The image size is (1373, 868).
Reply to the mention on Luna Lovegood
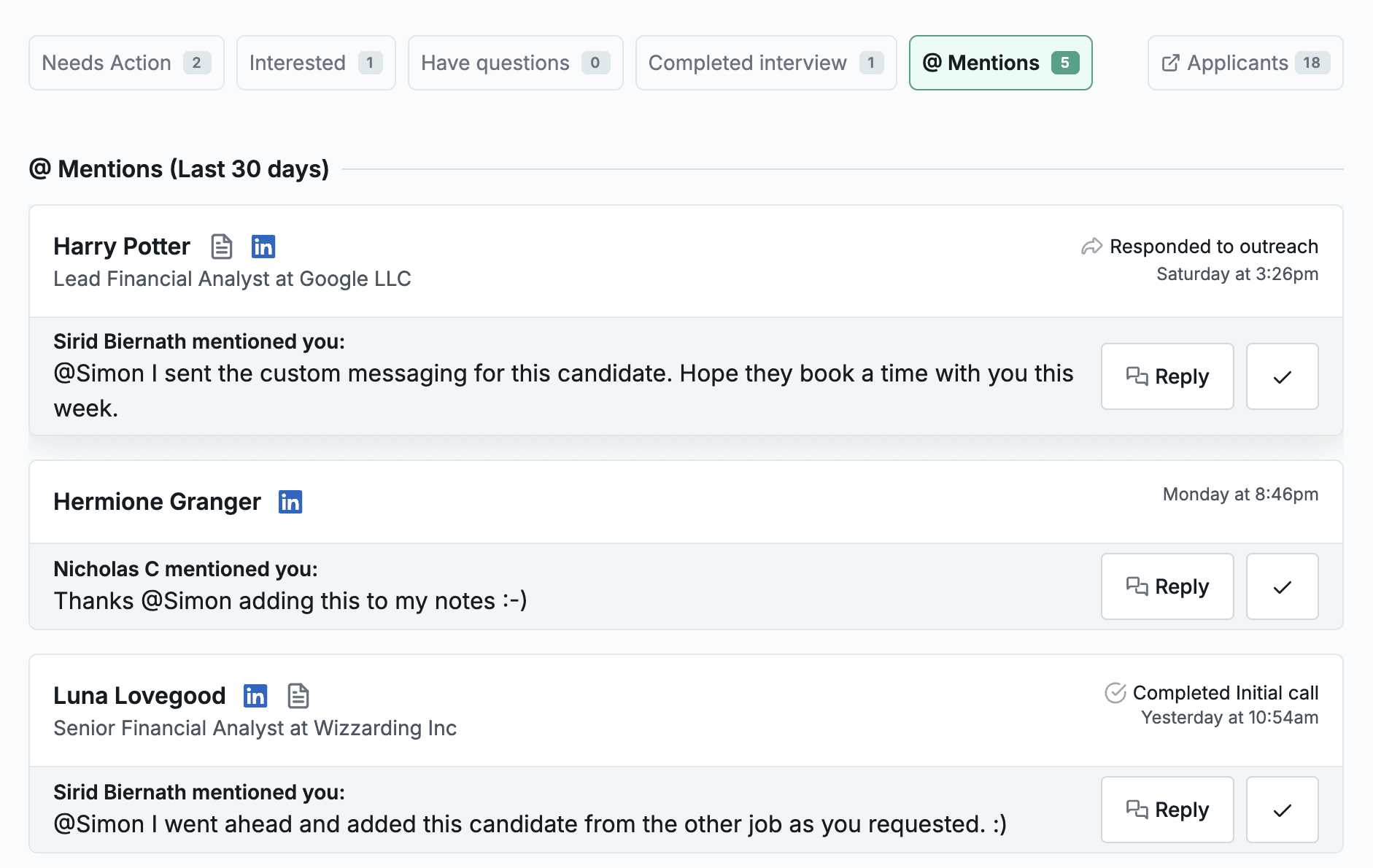[x=1167, y=810]
